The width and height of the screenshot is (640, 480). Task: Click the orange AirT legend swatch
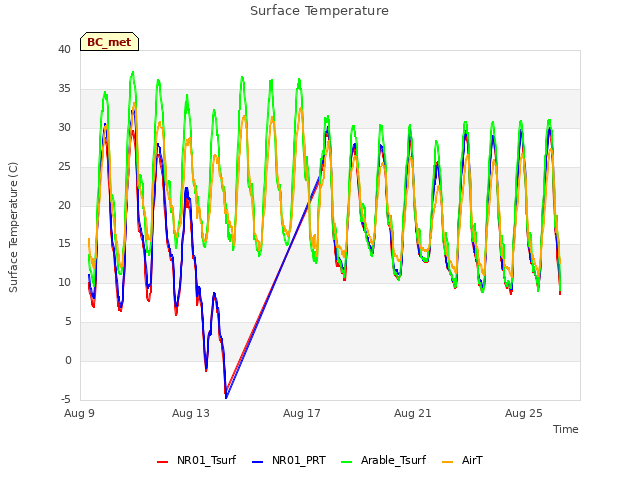448,462
